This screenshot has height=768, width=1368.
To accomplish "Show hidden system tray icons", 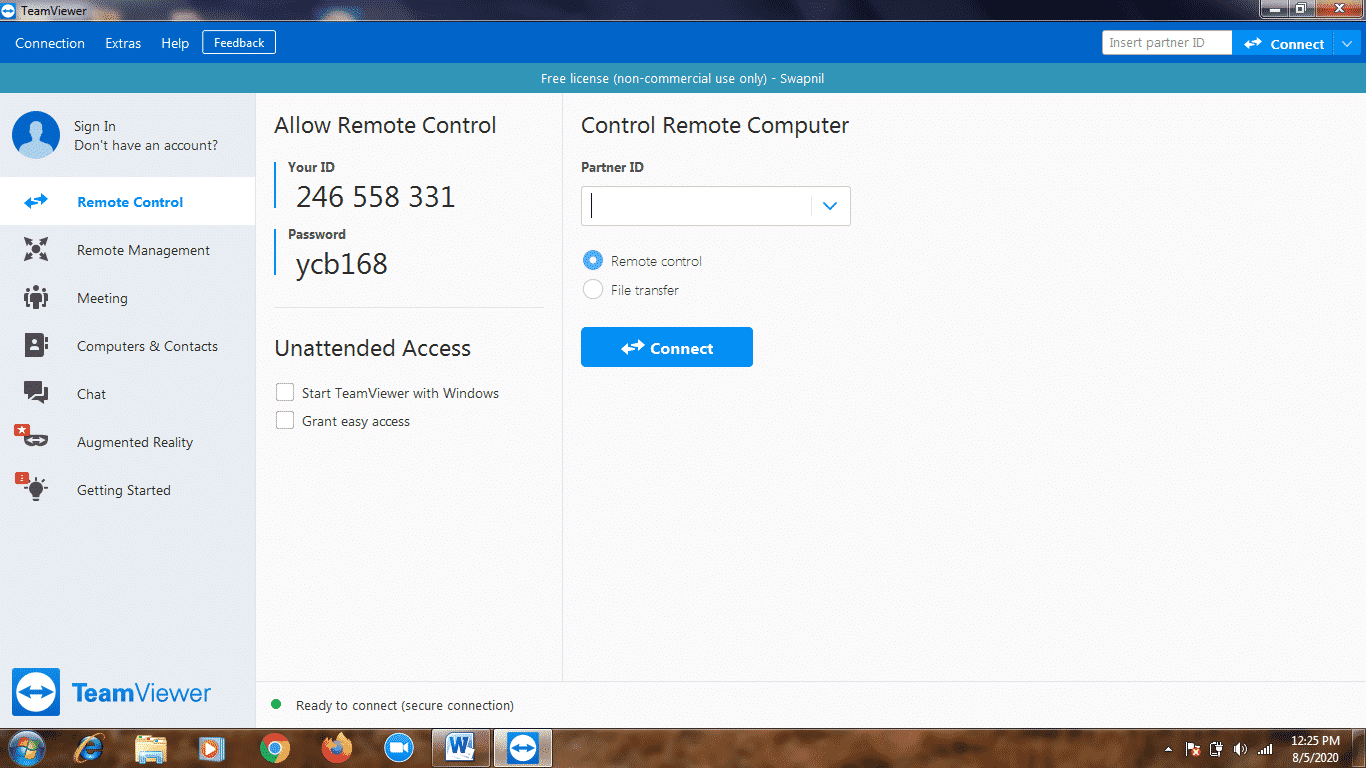I will click(1168, 749).
